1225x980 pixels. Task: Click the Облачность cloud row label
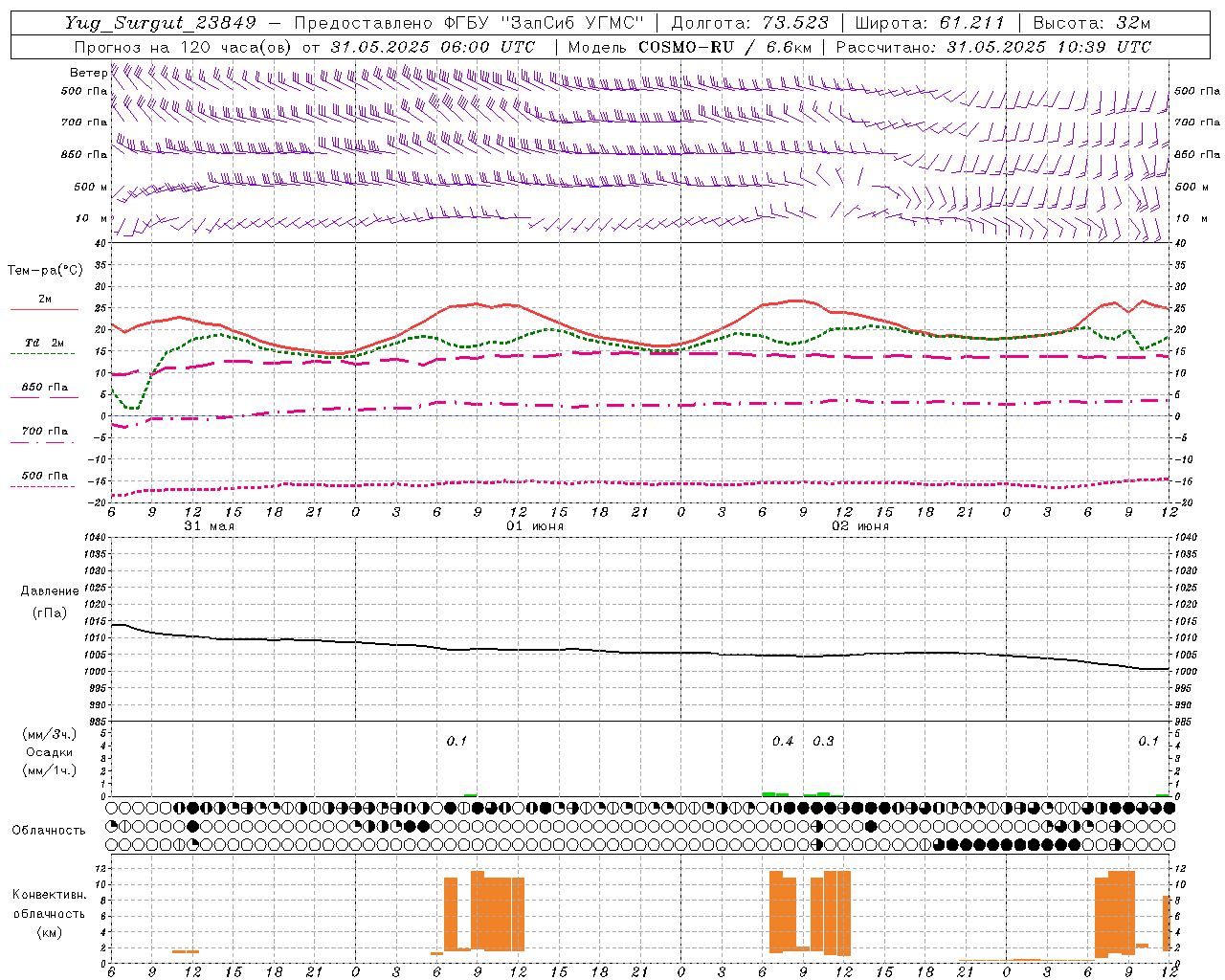pos(49,831)
